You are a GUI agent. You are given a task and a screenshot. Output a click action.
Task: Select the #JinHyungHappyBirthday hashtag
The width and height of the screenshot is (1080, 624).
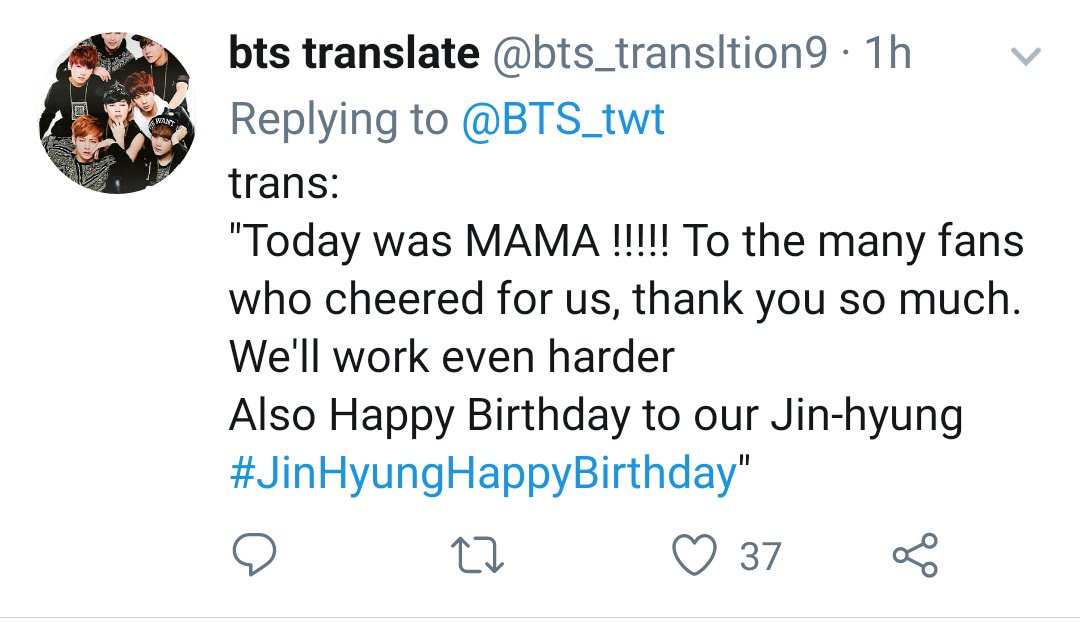pos(483,474)
